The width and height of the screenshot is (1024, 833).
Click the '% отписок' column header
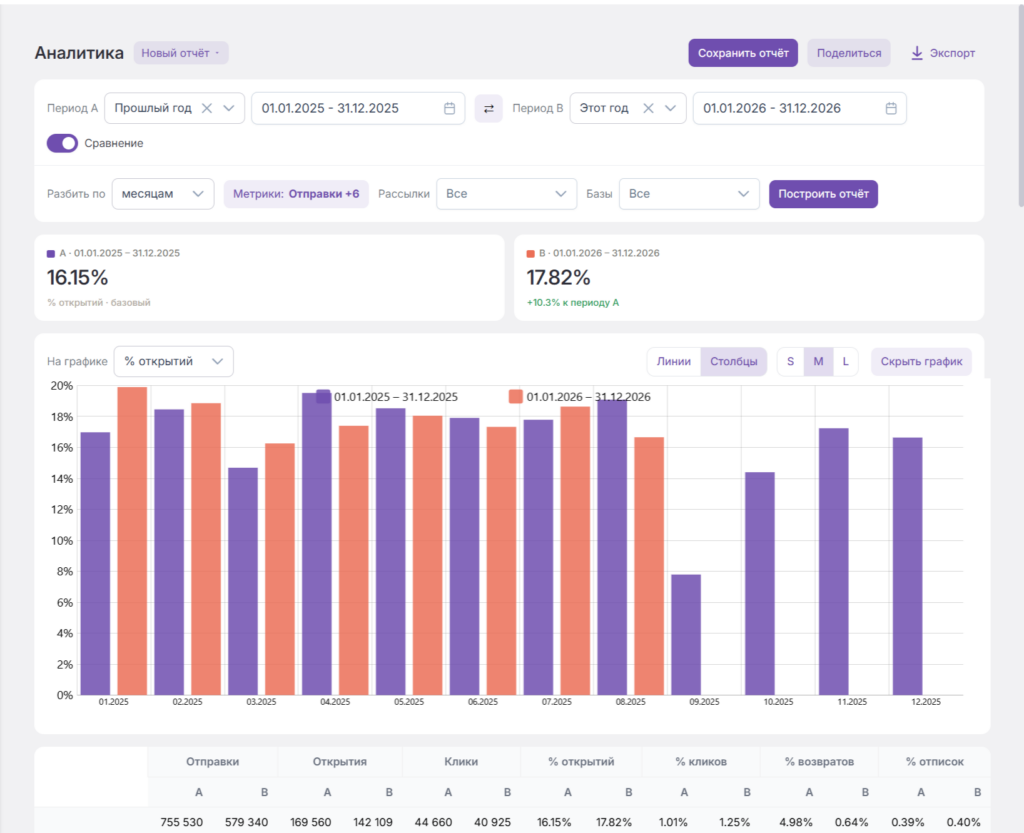935,762
